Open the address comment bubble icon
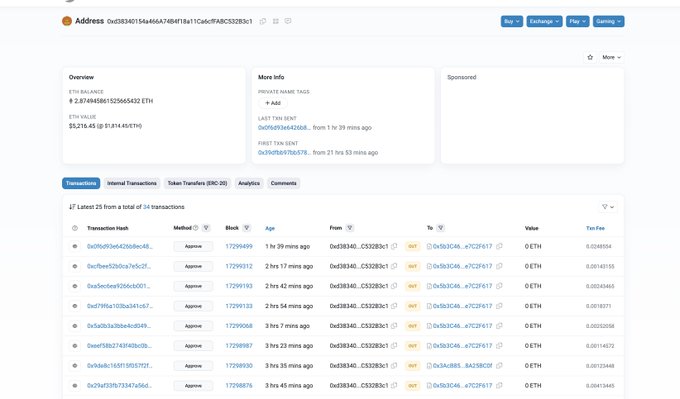 pos(288,21)
